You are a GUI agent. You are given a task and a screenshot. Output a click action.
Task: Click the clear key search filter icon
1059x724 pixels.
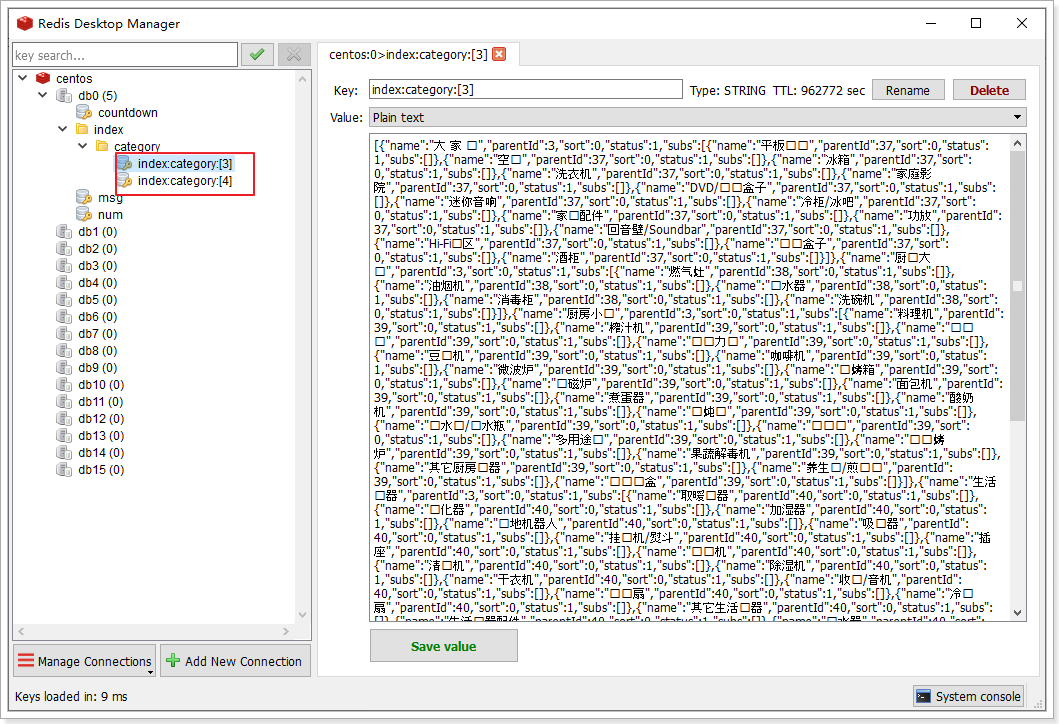tap(294, 55)
